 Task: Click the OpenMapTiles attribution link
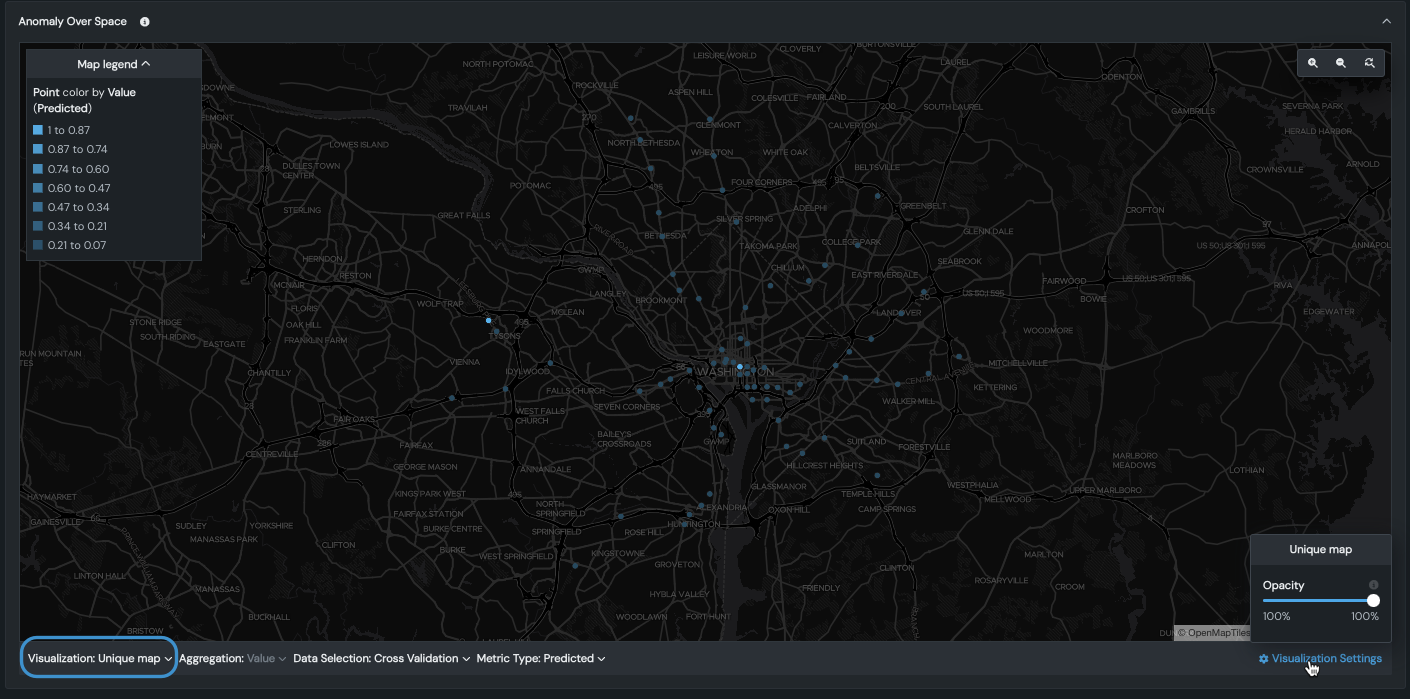tap(1213, 633)
